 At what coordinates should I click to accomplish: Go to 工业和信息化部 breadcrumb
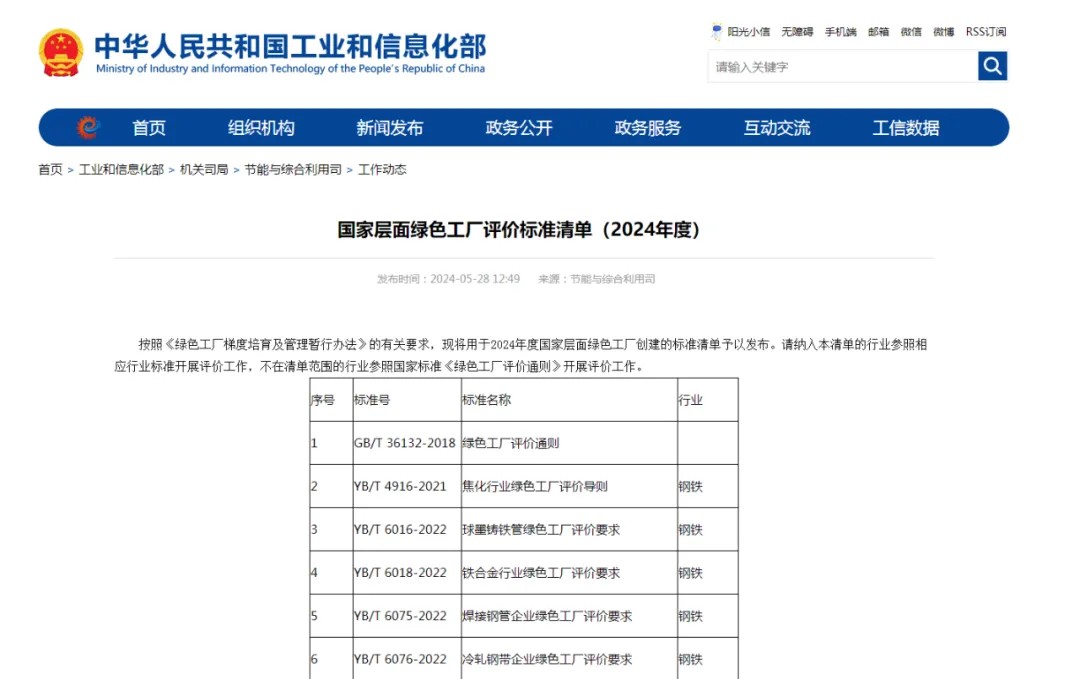click(121, 169)
